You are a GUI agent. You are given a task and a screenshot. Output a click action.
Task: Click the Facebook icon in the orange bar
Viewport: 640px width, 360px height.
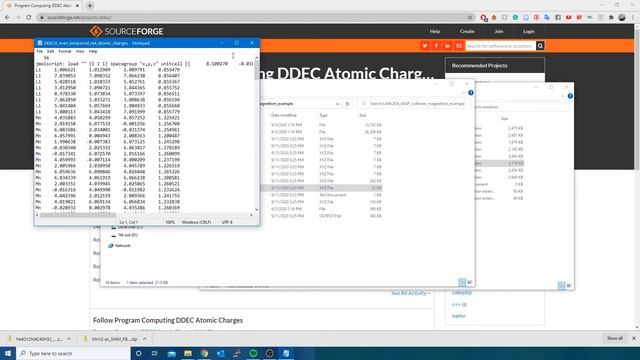click(436, 46)
